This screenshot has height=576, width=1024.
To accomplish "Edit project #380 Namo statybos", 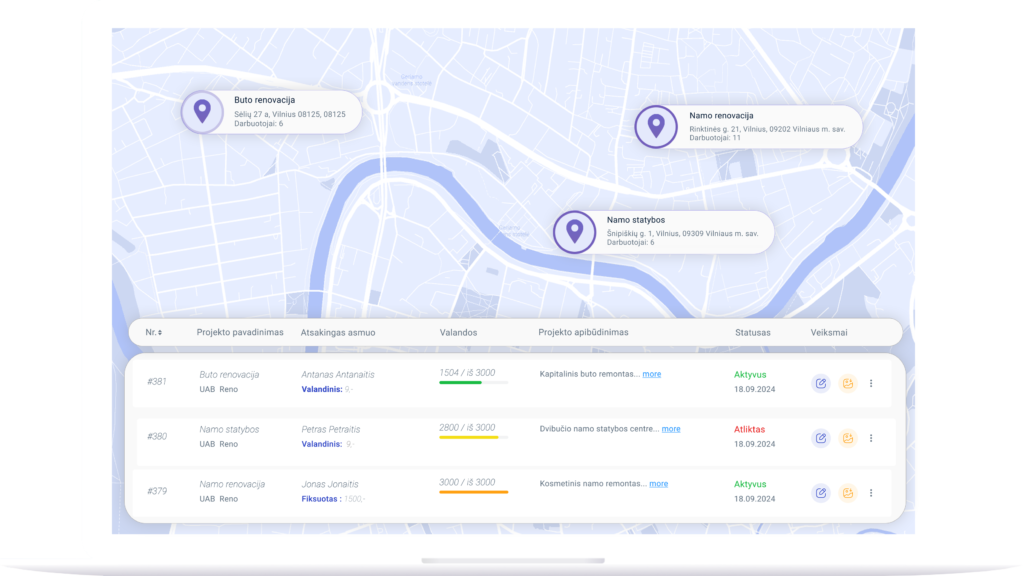I will click(x=820, y=437).
